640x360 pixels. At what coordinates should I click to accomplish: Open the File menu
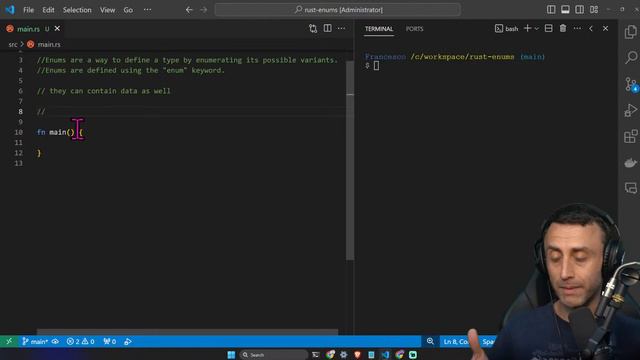(x=29, y=10)
